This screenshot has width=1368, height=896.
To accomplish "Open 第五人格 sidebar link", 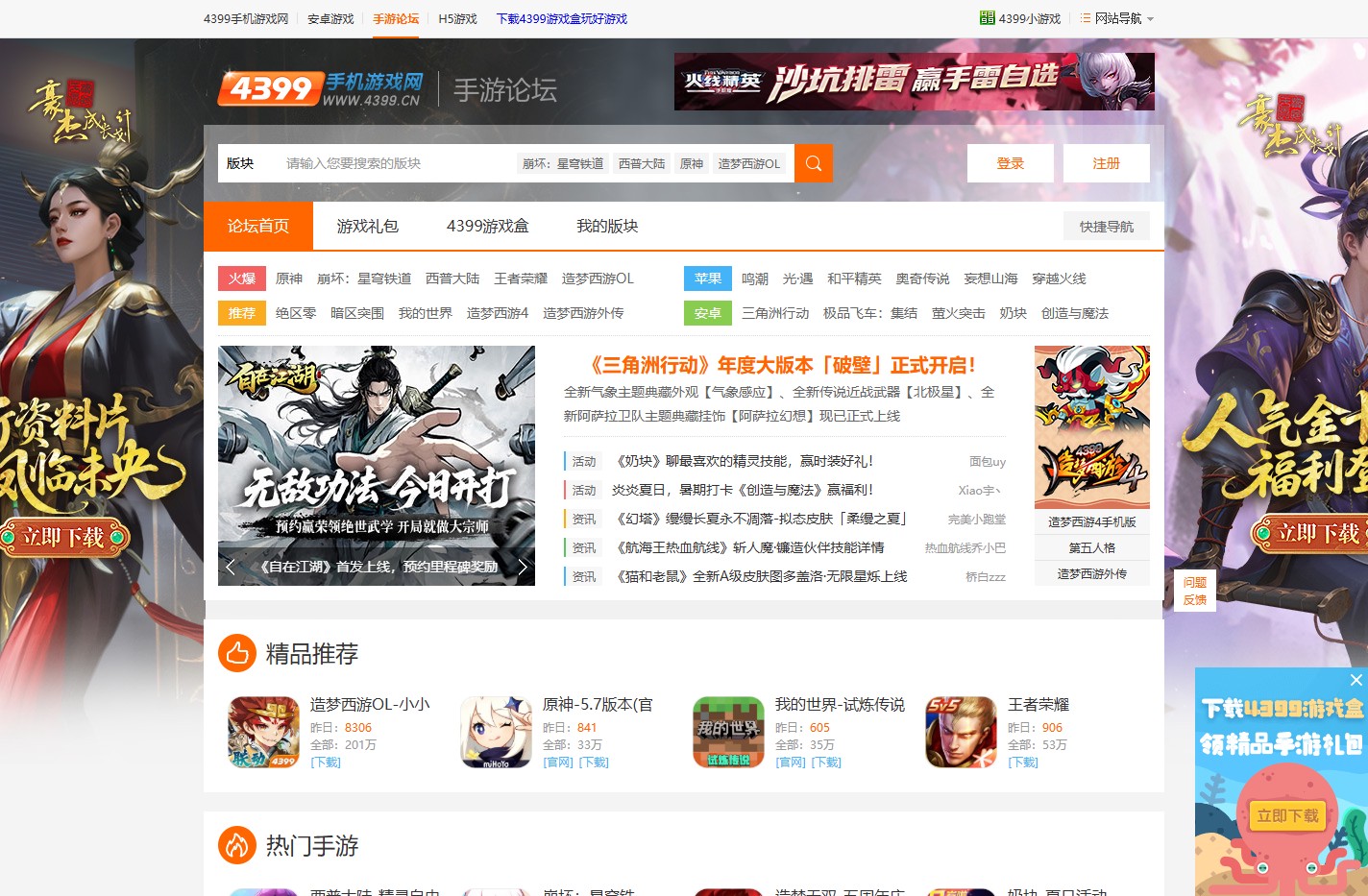I will 1092,547.
